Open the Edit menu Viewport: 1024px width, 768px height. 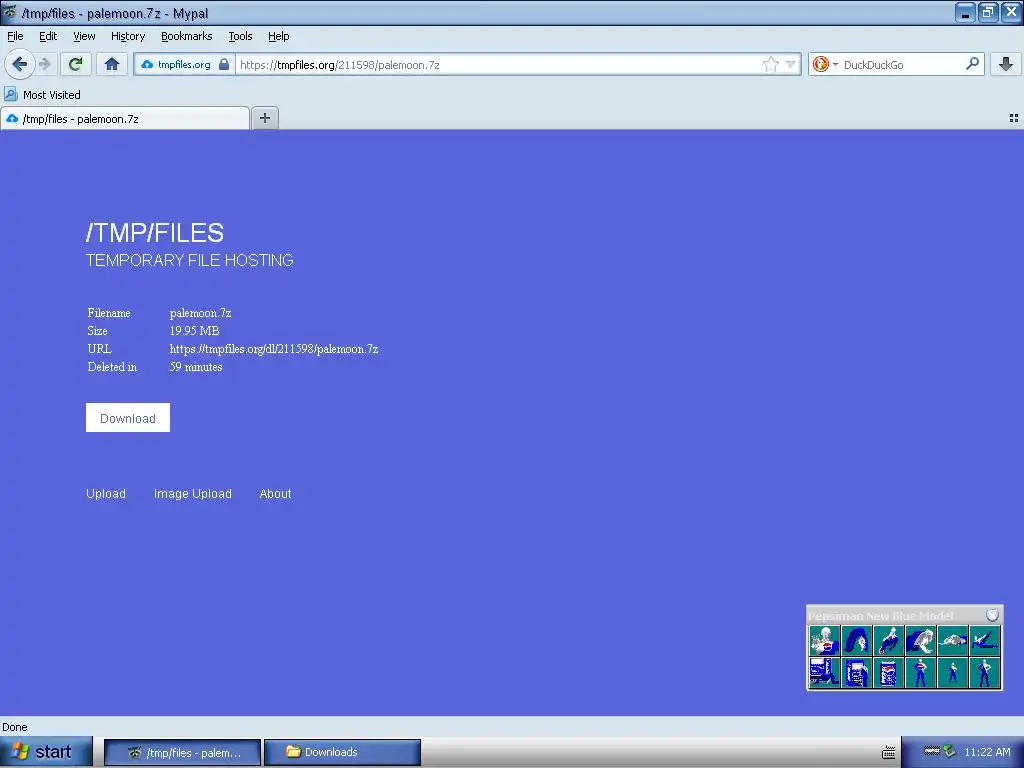point(48,37)
